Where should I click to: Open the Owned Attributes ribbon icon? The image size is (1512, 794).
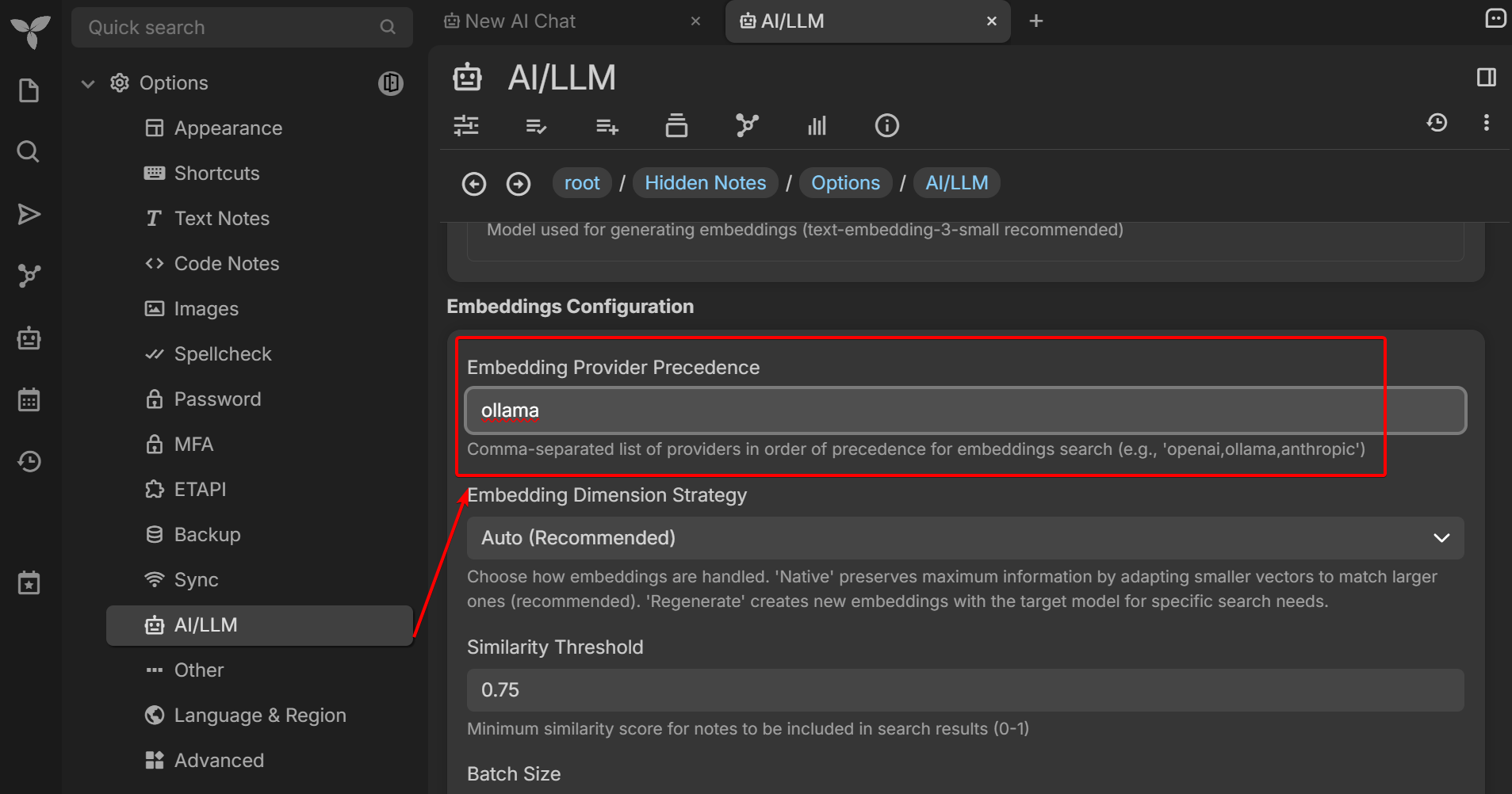point(536,125)
